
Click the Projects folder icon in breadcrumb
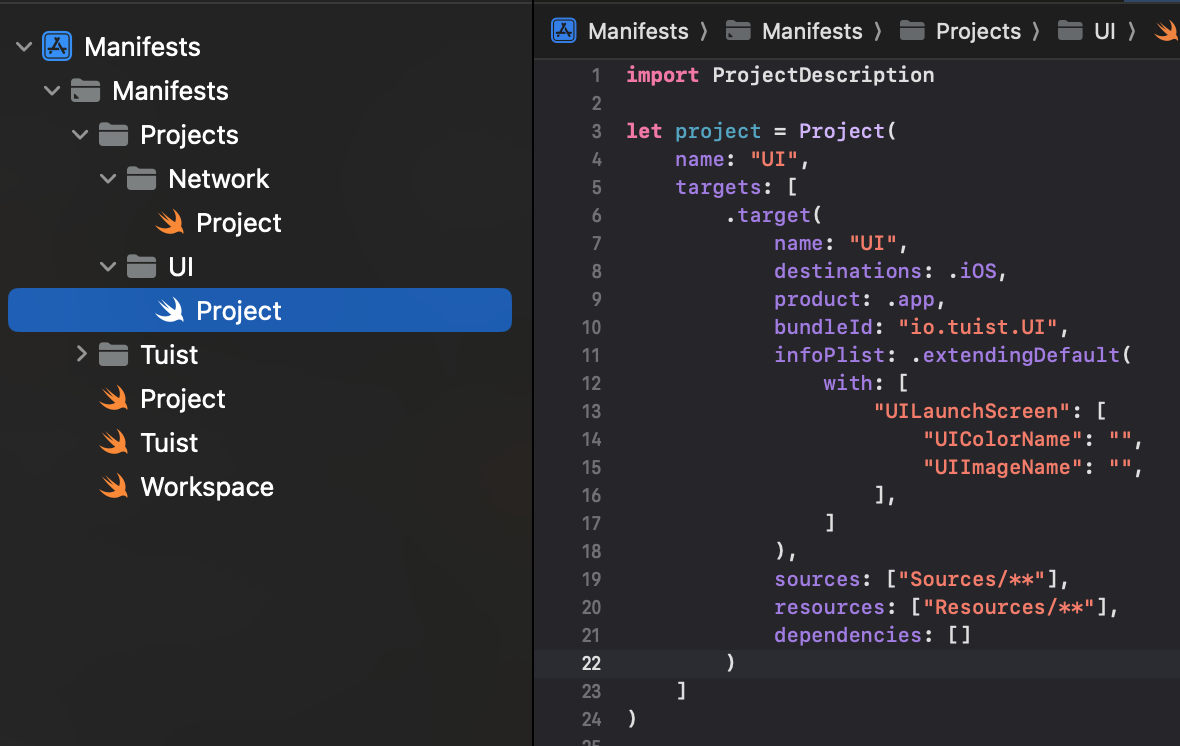point(912,31)
